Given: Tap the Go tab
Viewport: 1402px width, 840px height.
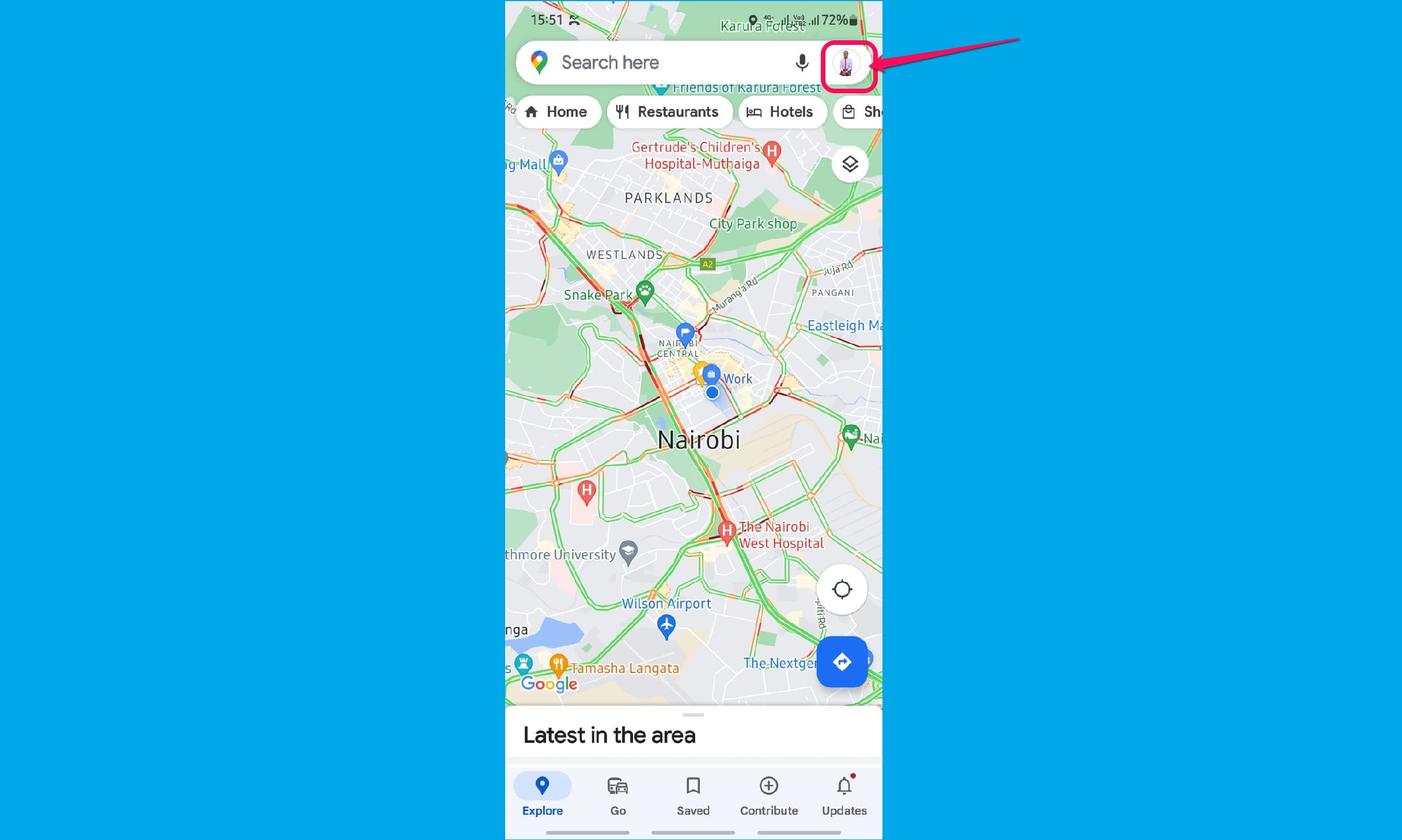Looking at the screenshot, I should (x=618, y=795).
